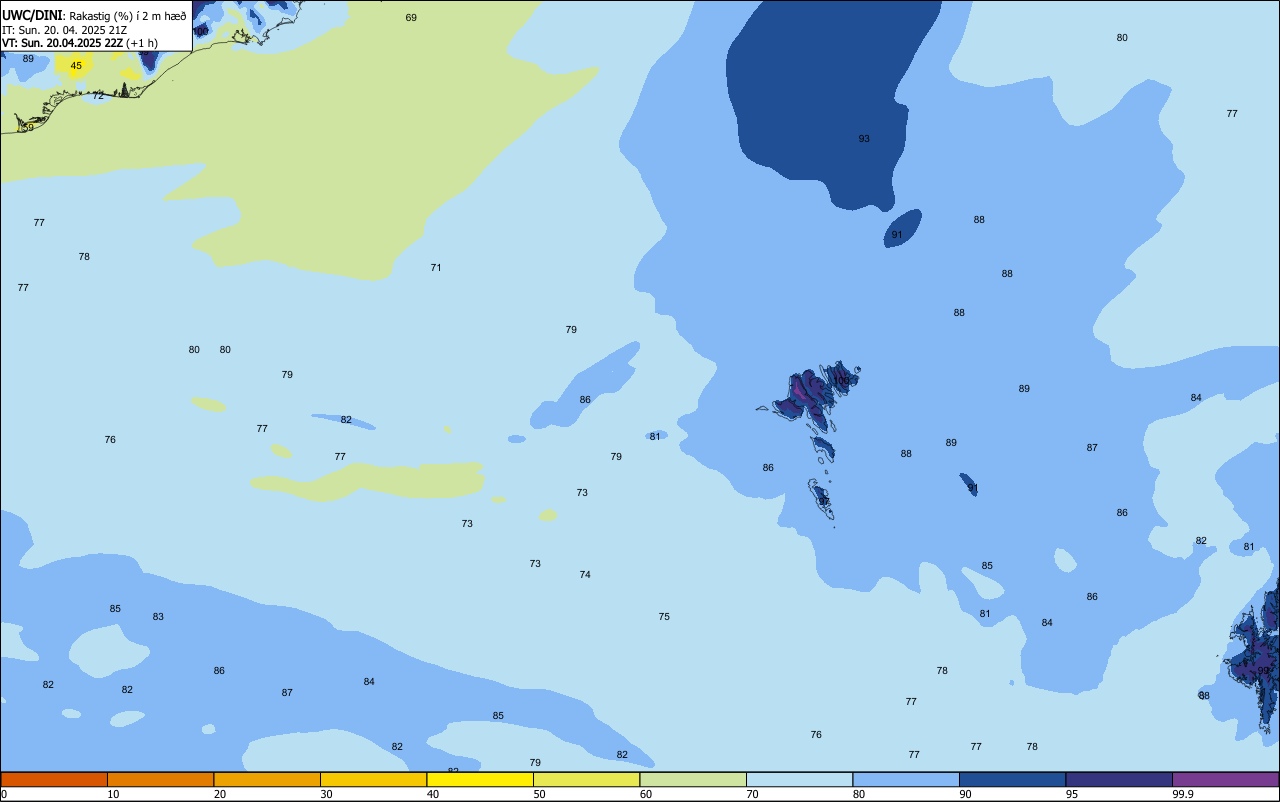This screenshot has width=1280, height=802.
Task: Pick the 50–60 pale yellow legend swatch
Action: point(586,779)
